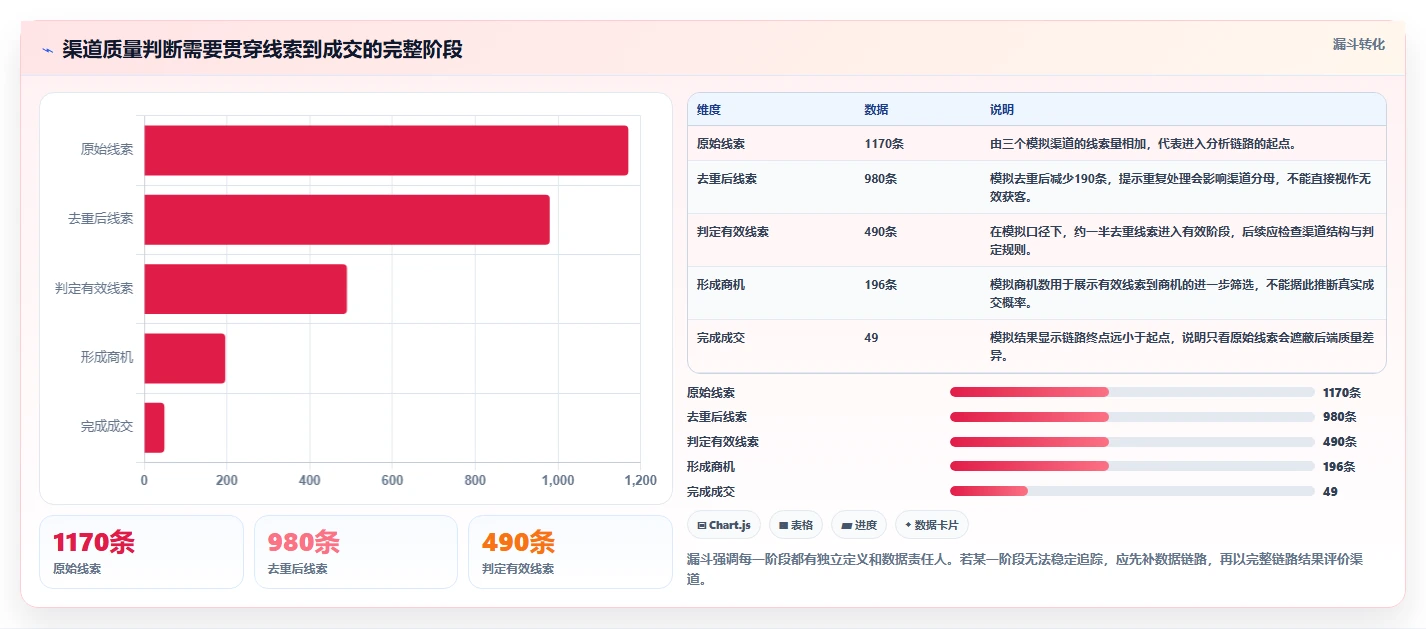
Task: Click the 形成商机 label on the chart axis
Action: [107, 357]
